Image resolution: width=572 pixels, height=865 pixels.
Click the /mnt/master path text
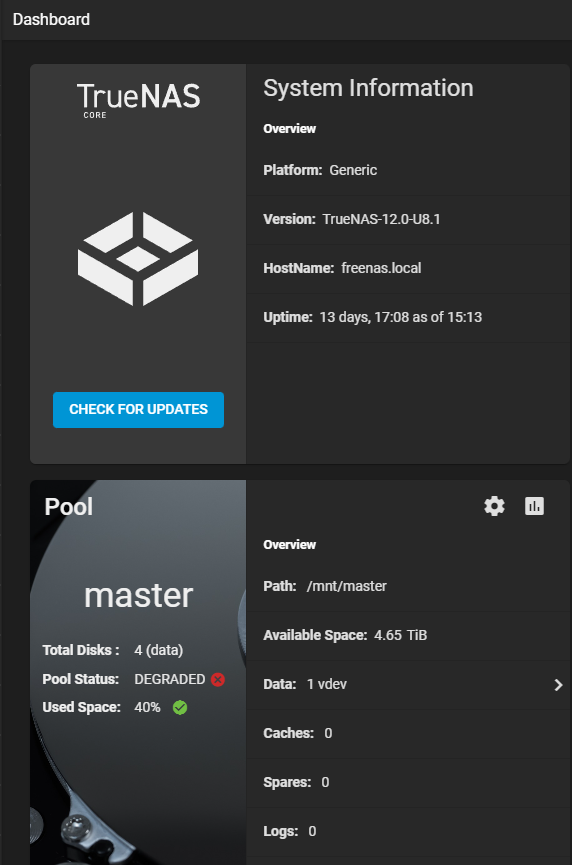point(346,586)
